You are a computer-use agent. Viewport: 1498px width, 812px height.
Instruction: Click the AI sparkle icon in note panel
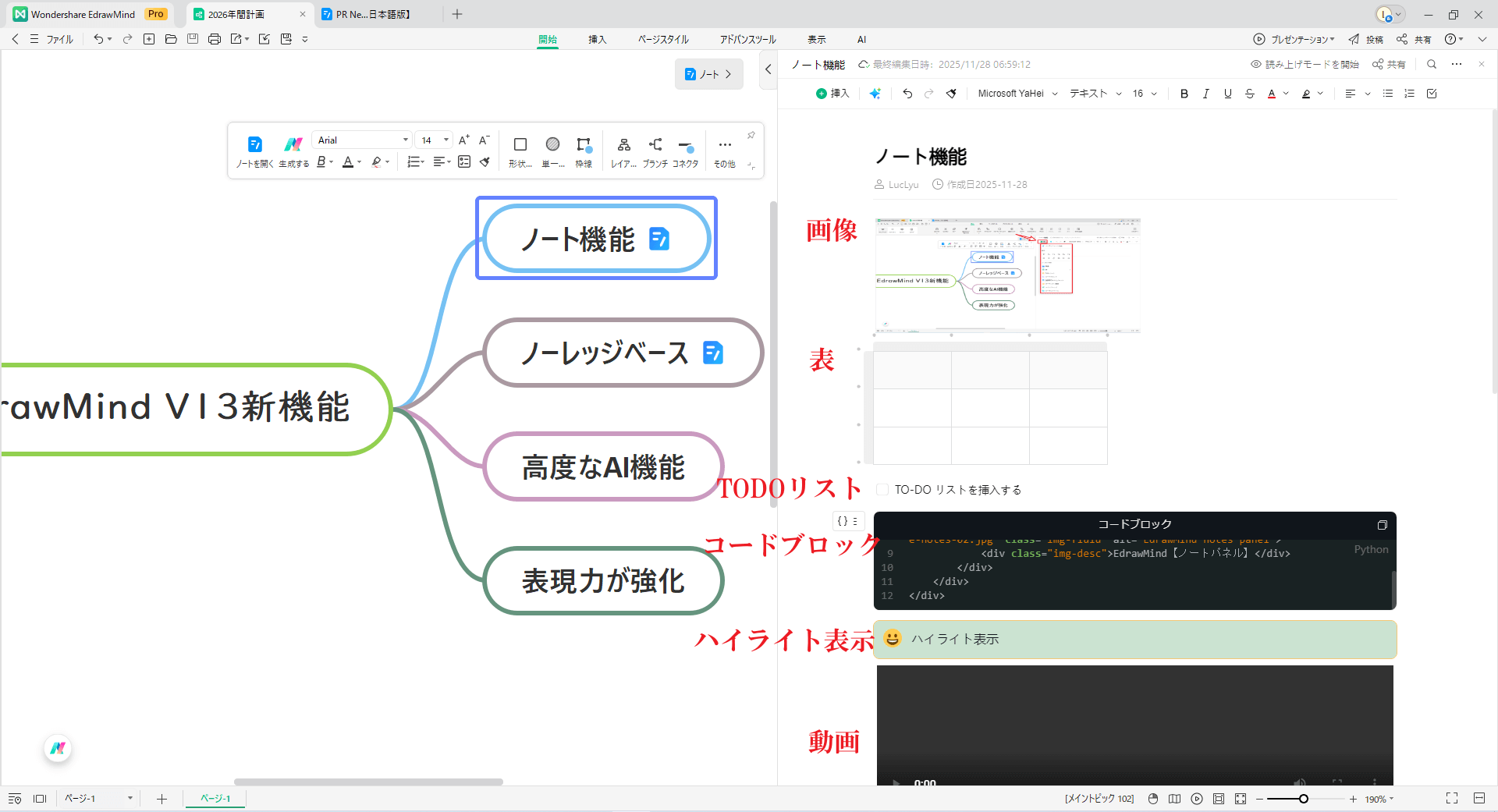click(x=875, y=93)
